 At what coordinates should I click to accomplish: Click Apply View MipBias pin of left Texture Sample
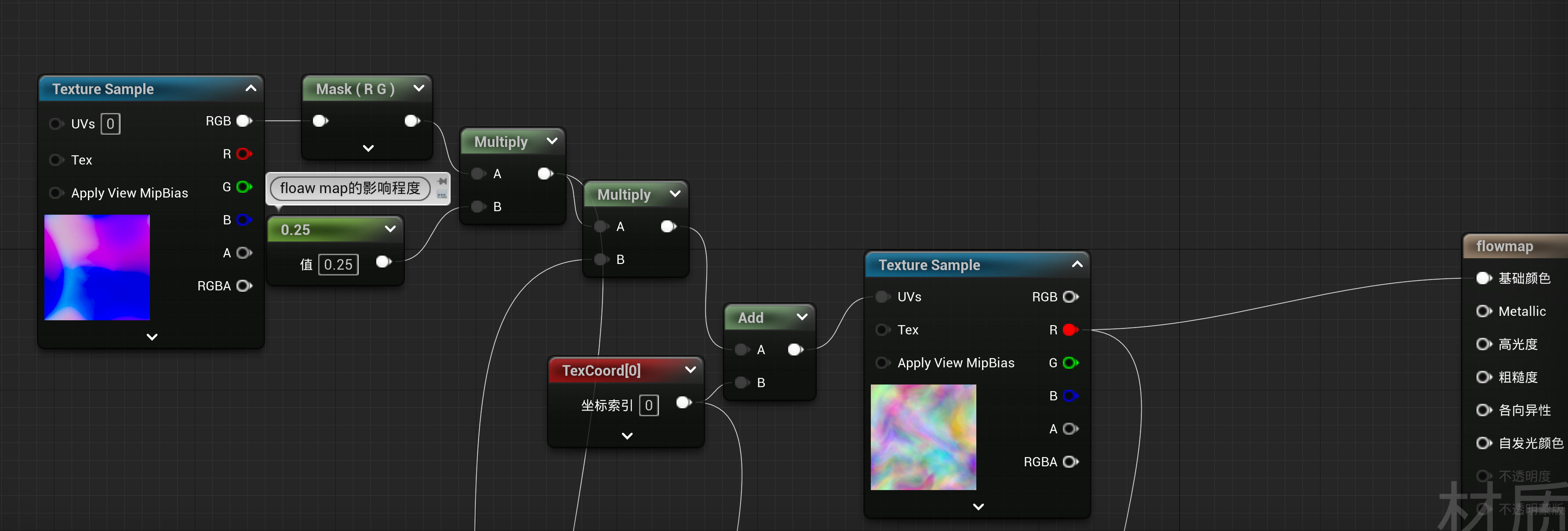(57, 193)
